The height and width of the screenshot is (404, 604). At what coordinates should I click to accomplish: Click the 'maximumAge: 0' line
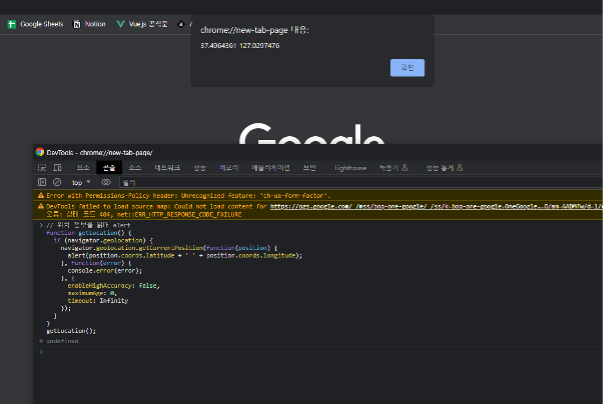pyautogui.click(x=92, y=293)
